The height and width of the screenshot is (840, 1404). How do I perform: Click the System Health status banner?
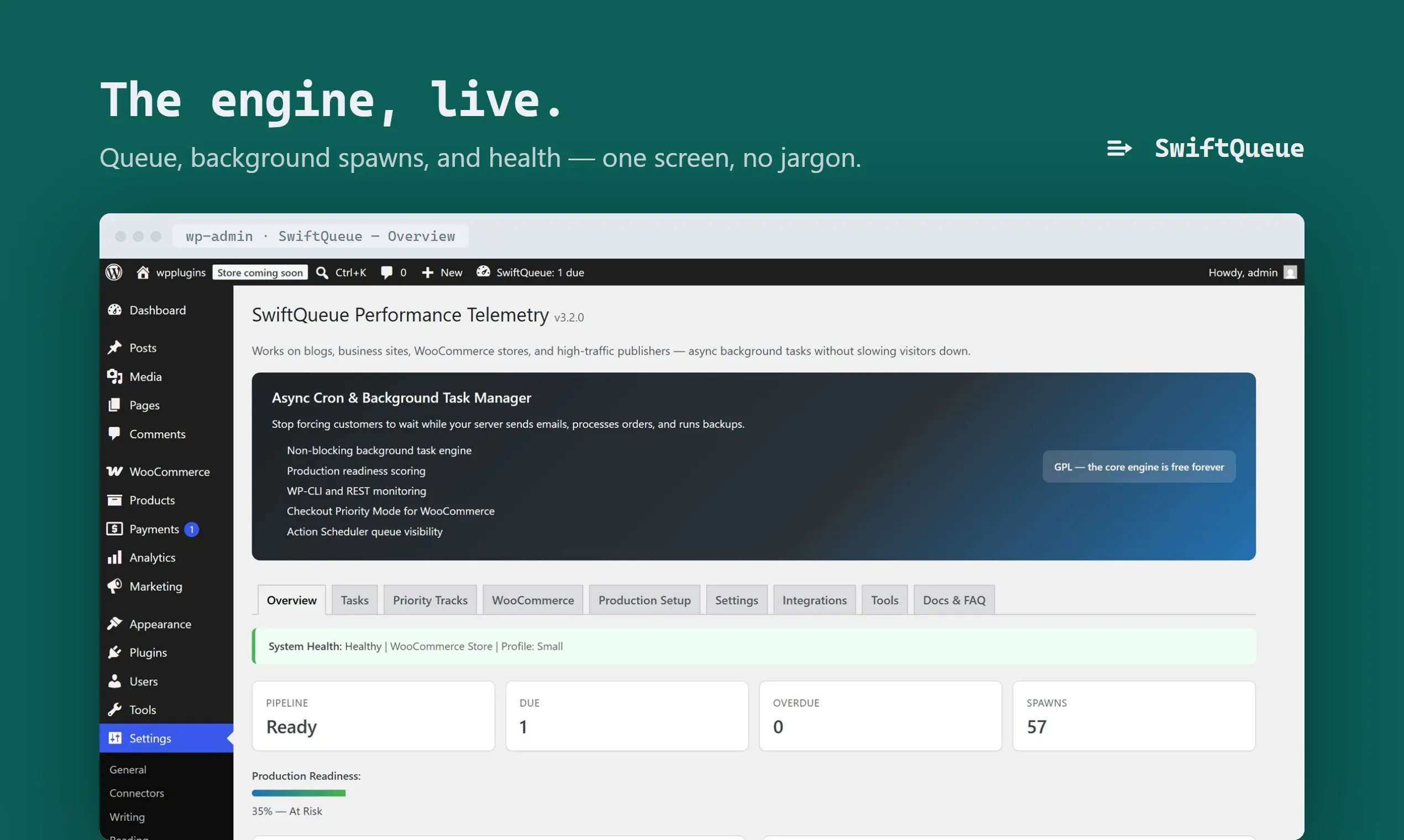click(754, 646)
